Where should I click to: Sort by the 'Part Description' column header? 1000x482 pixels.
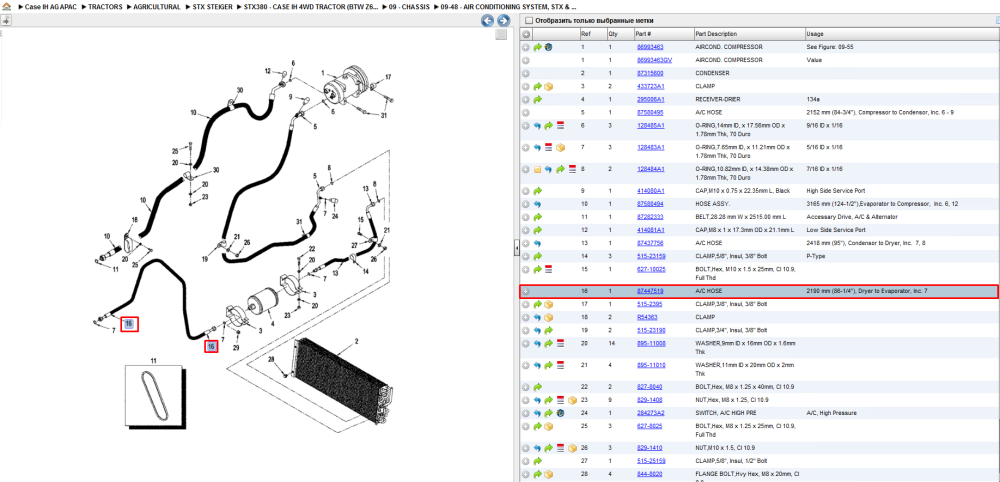point(716,34)
